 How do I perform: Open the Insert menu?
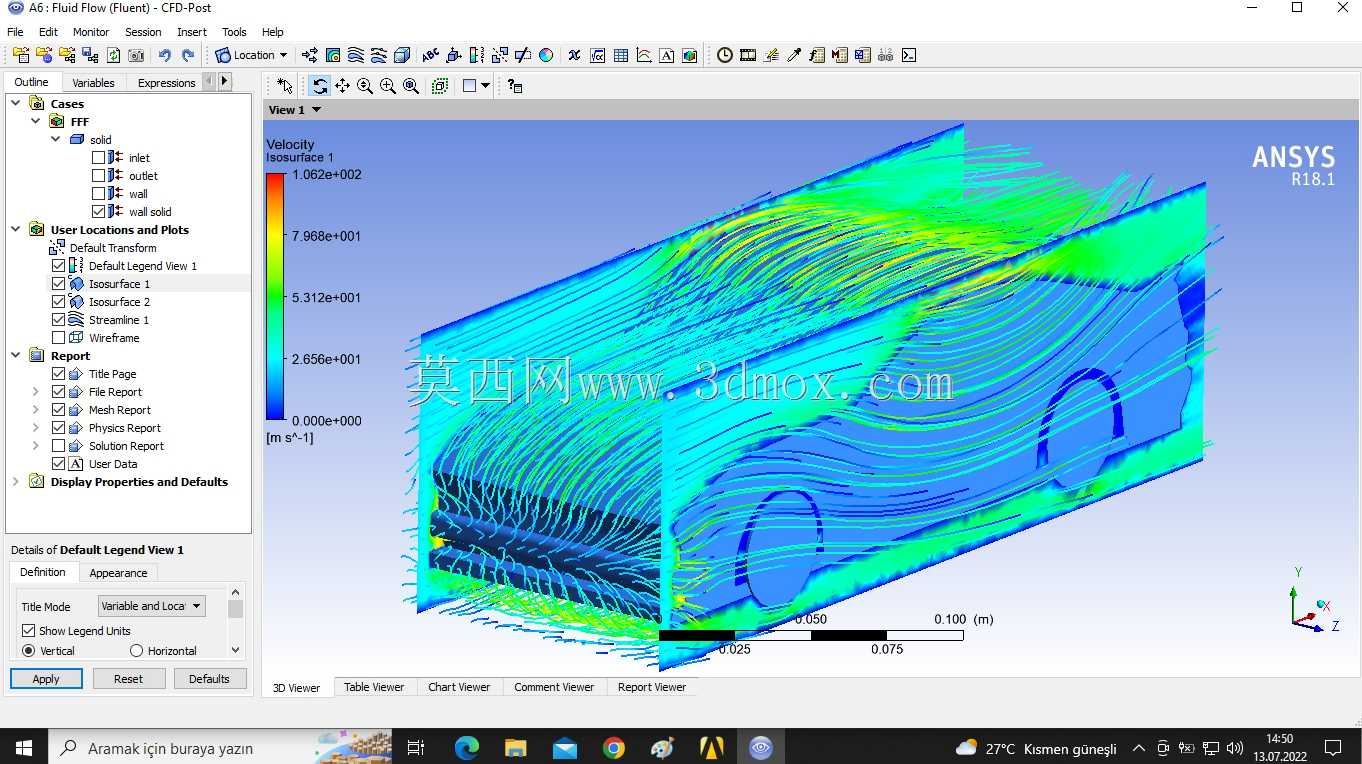(192, 32)
